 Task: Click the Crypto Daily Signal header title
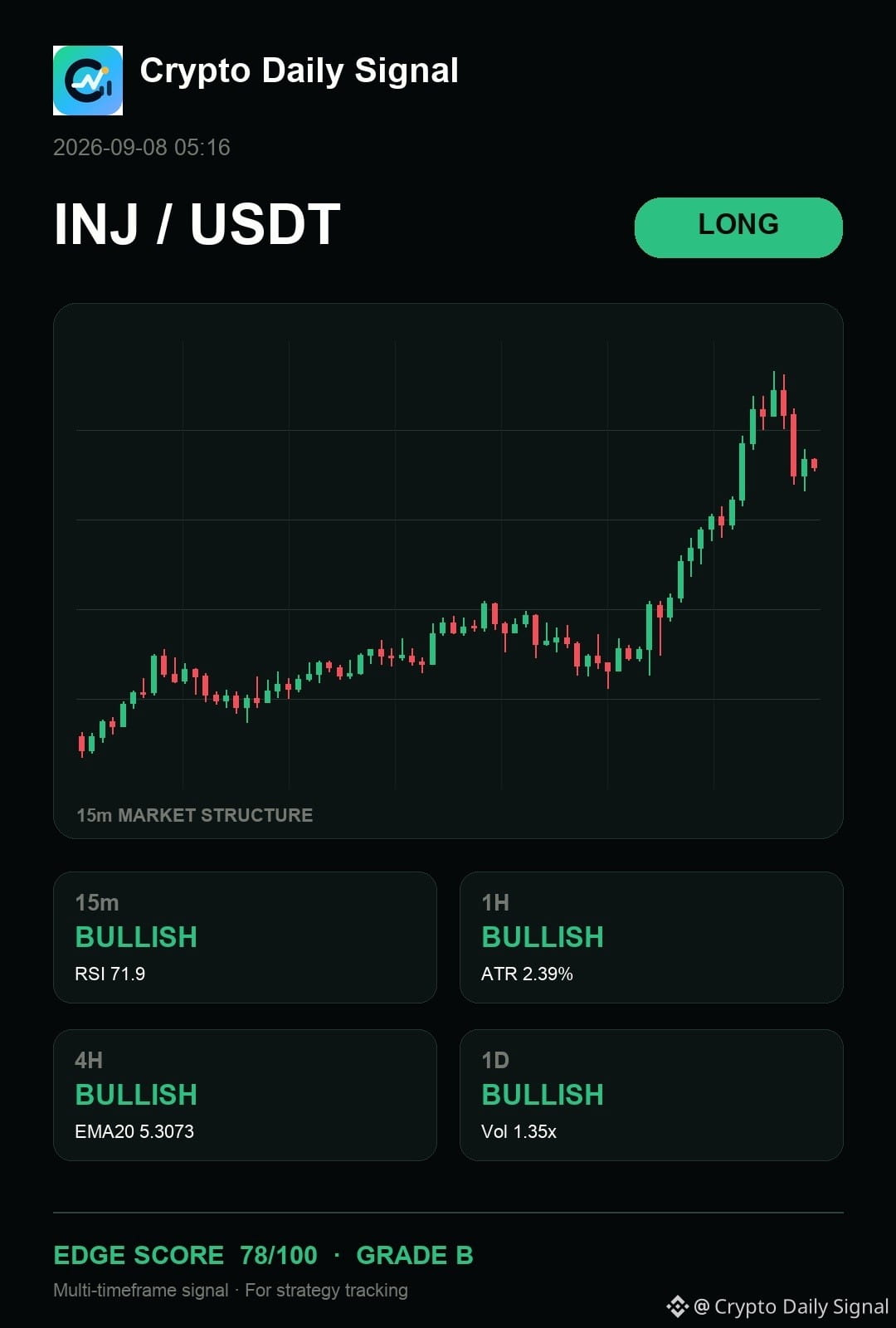pyautogui.click(x=299, y=71)
